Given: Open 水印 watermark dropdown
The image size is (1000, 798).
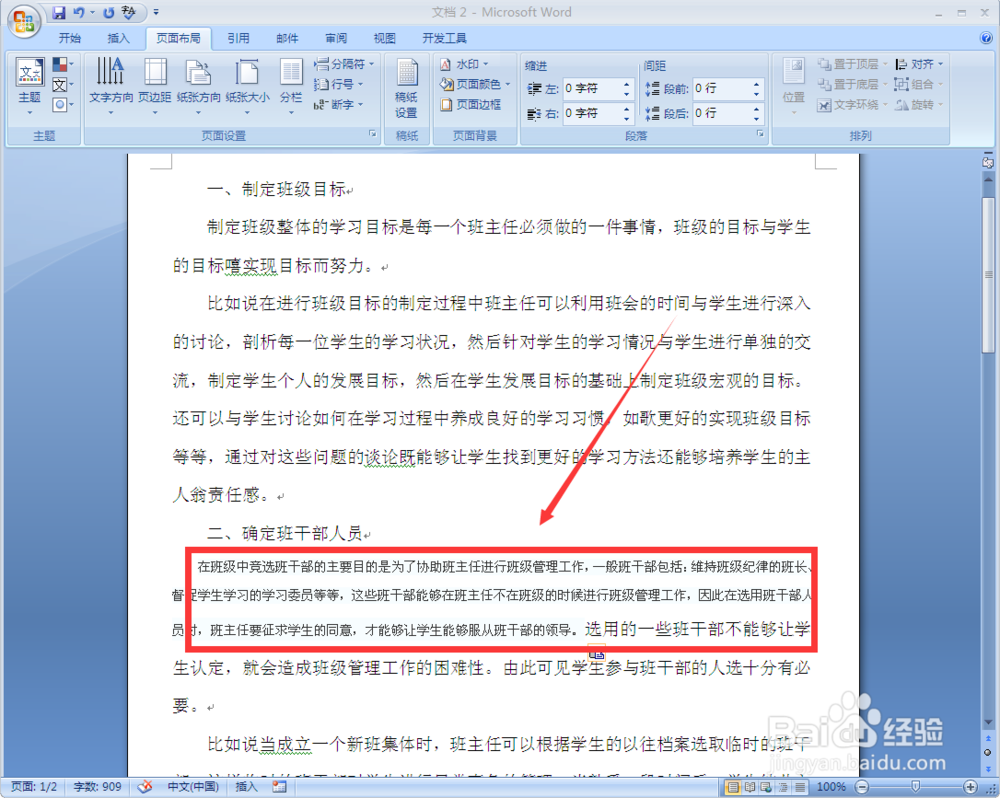Looking at the screenshot, I should (464, 64).
